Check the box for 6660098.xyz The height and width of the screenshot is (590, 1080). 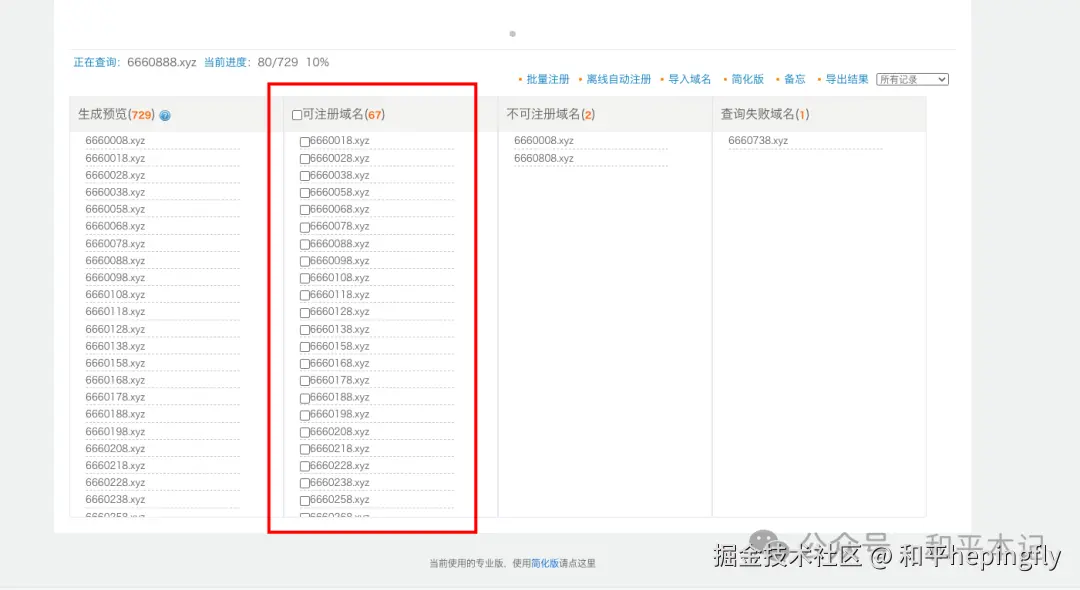tap(304, 262)
